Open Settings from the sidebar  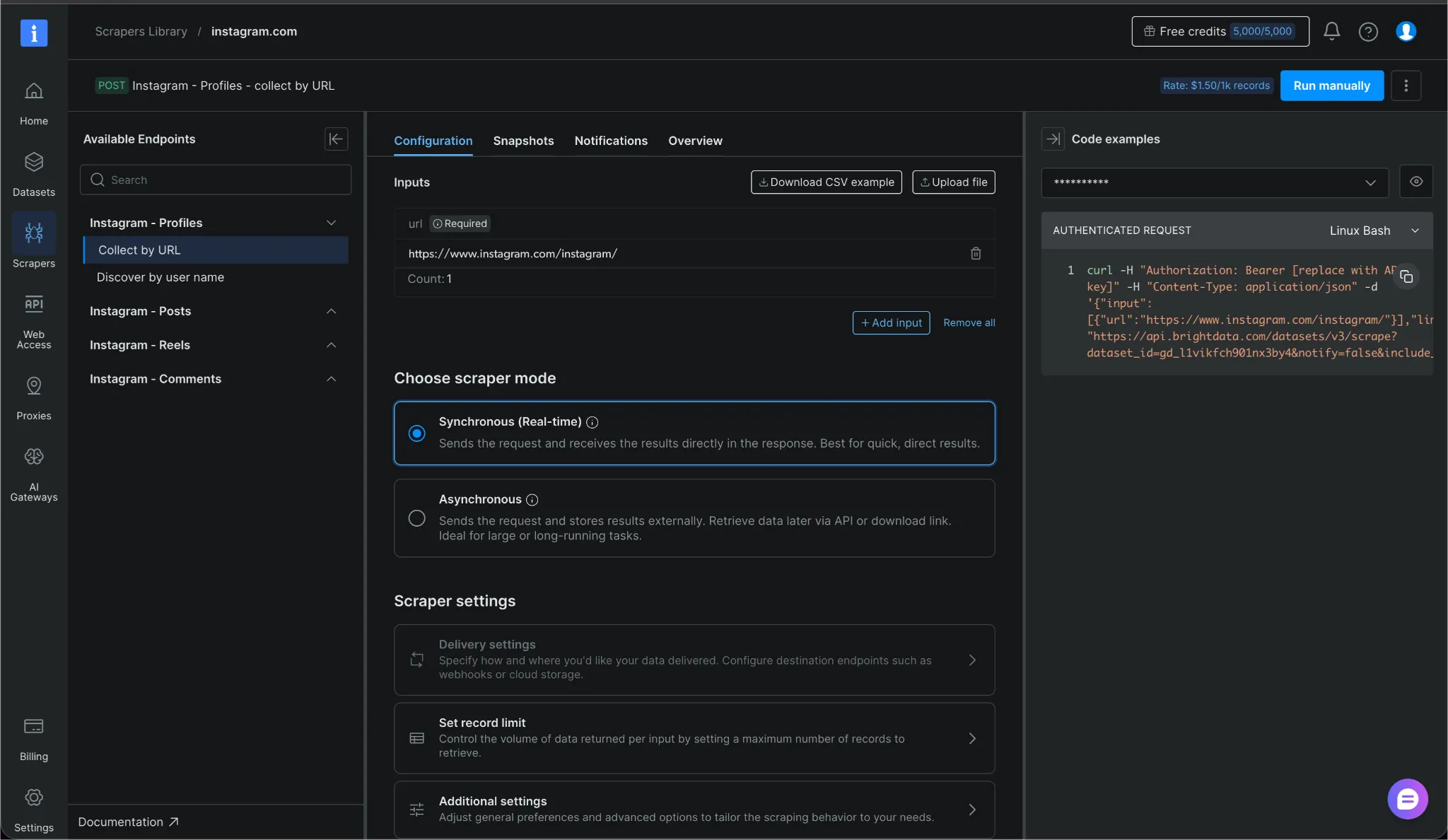pos(34,810)
